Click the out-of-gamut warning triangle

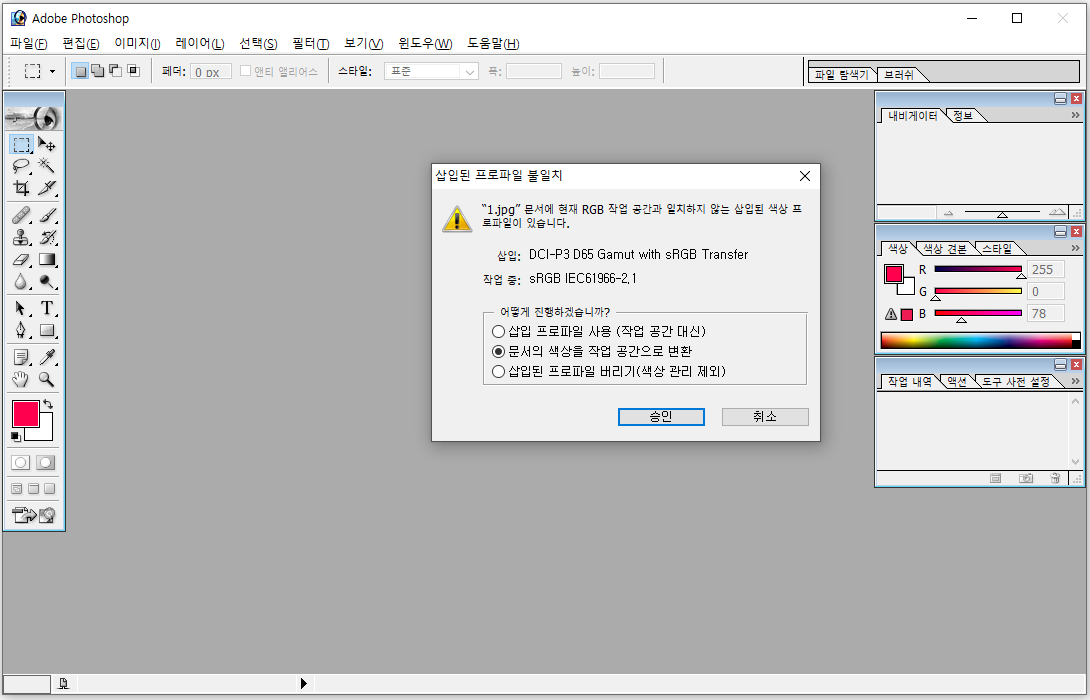pos(890,314)
